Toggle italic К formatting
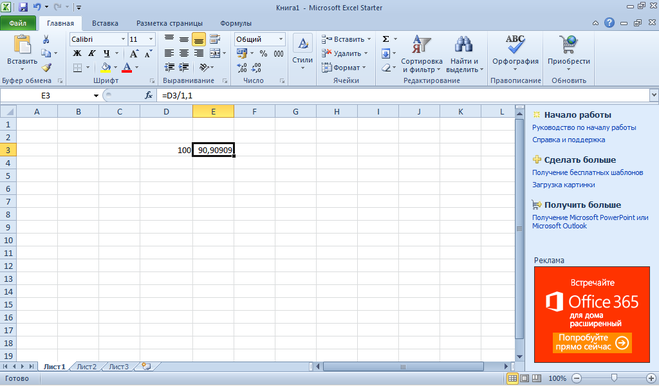This screenshot has width=659, height=386. click(x=92, y=53)
